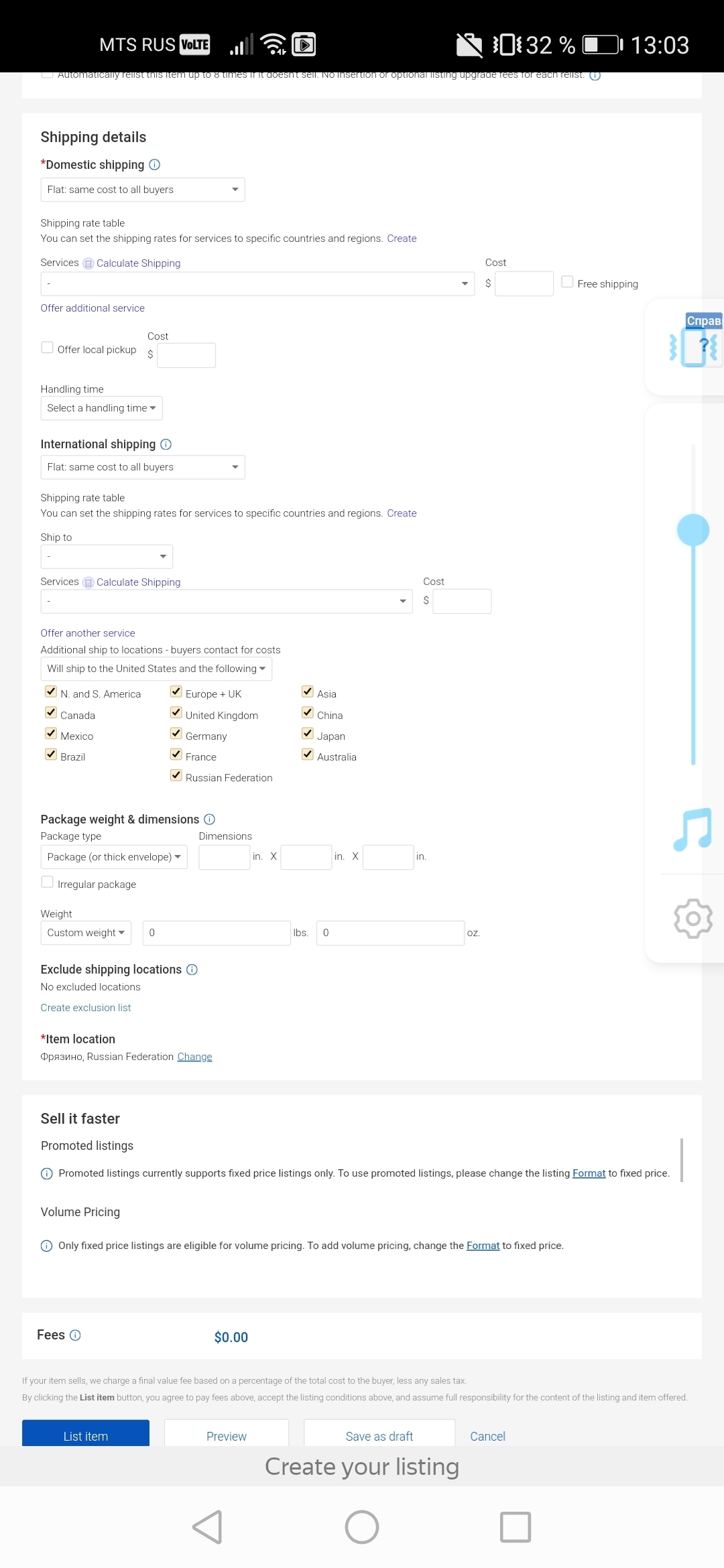Check the Offer local pickup box
The image size is (724, 1568).
click(x=48, y=348)
